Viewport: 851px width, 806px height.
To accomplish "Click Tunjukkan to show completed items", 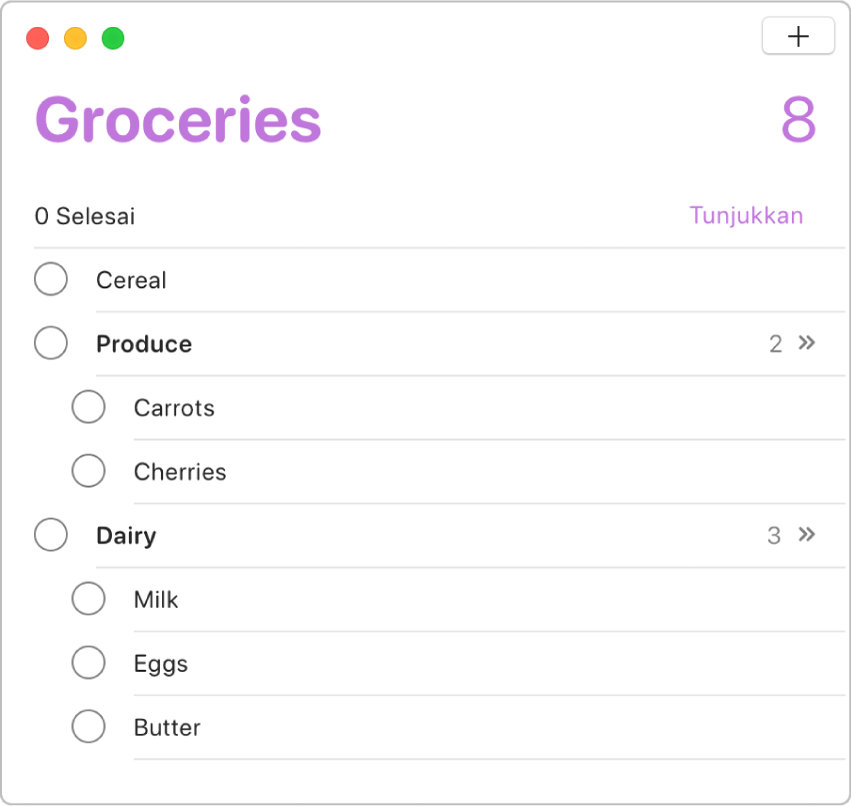I will click(746, 216).
